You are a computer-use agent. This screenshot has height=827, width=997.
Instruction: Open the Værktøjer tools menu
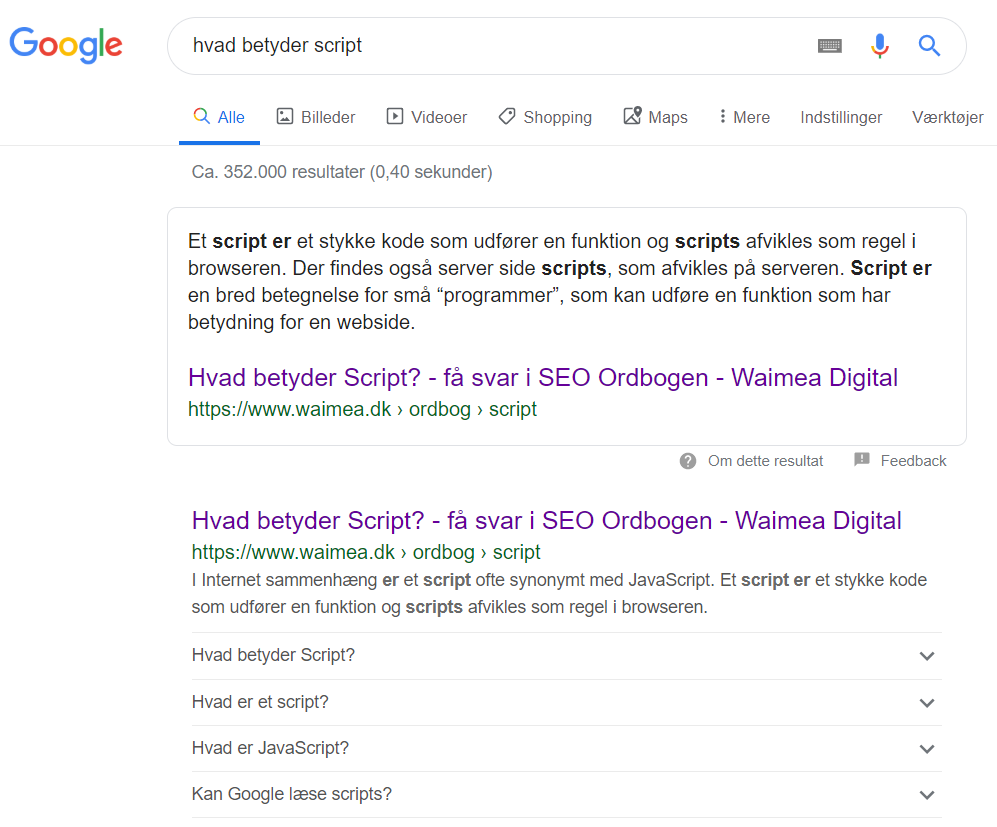tap(947, 117)
